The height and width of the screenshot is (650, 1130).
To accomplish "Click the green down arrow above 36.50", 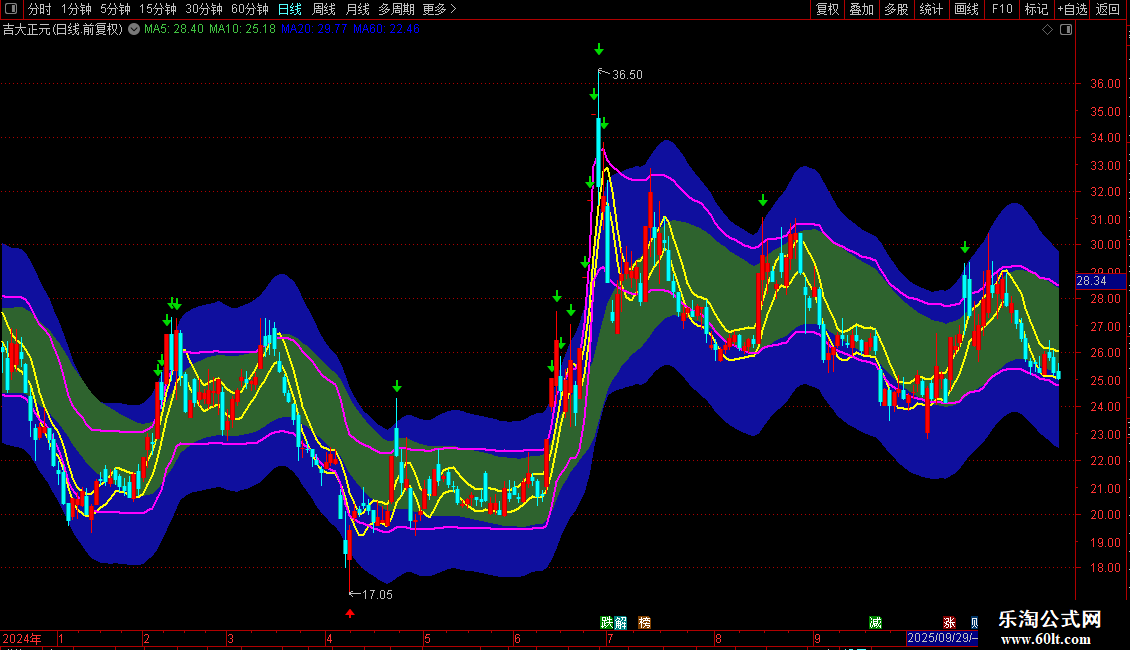I will click(598, 49).
